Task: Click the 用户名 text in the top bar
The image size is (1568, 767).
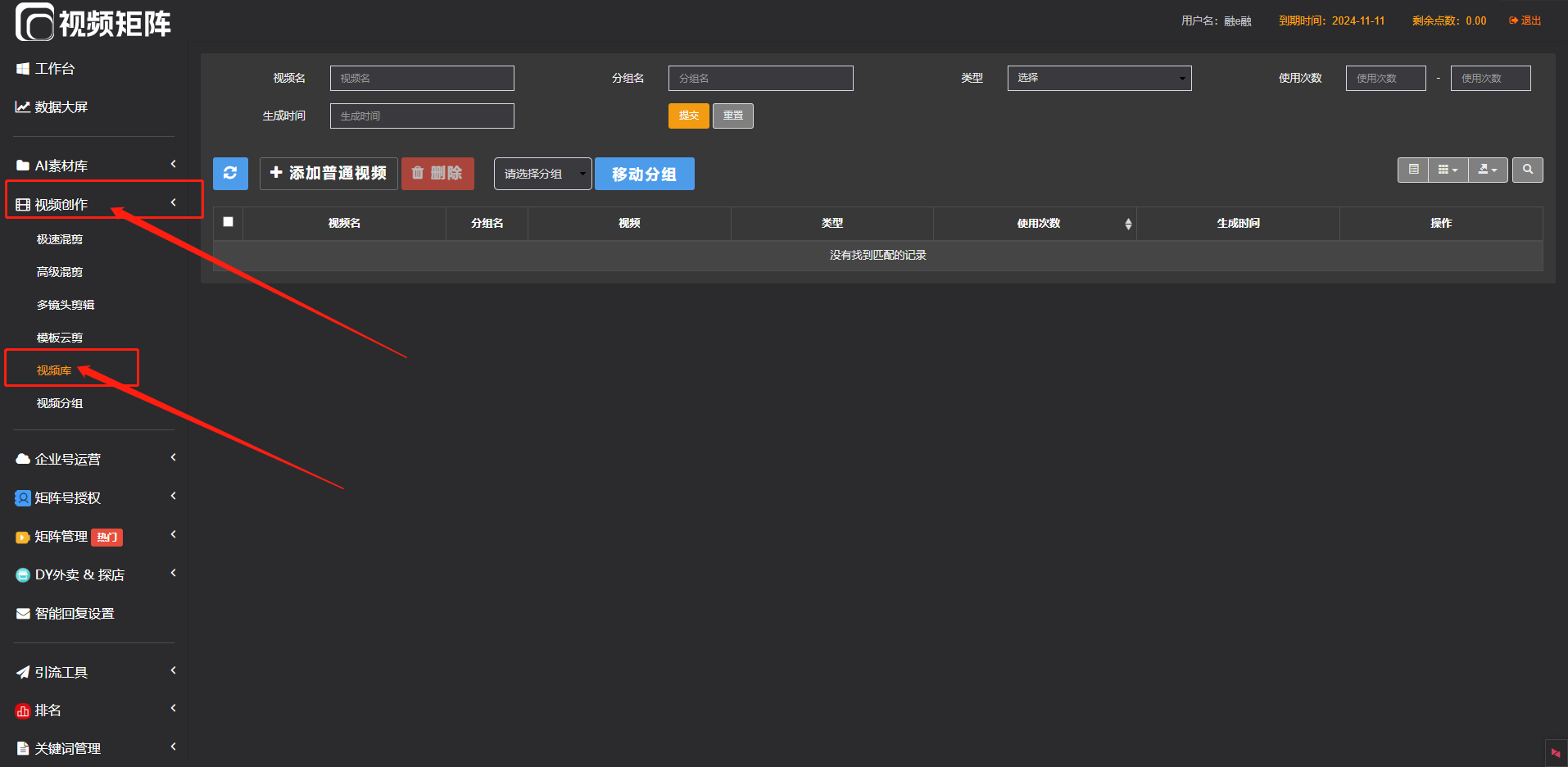Action: [x=1217, y=20]
